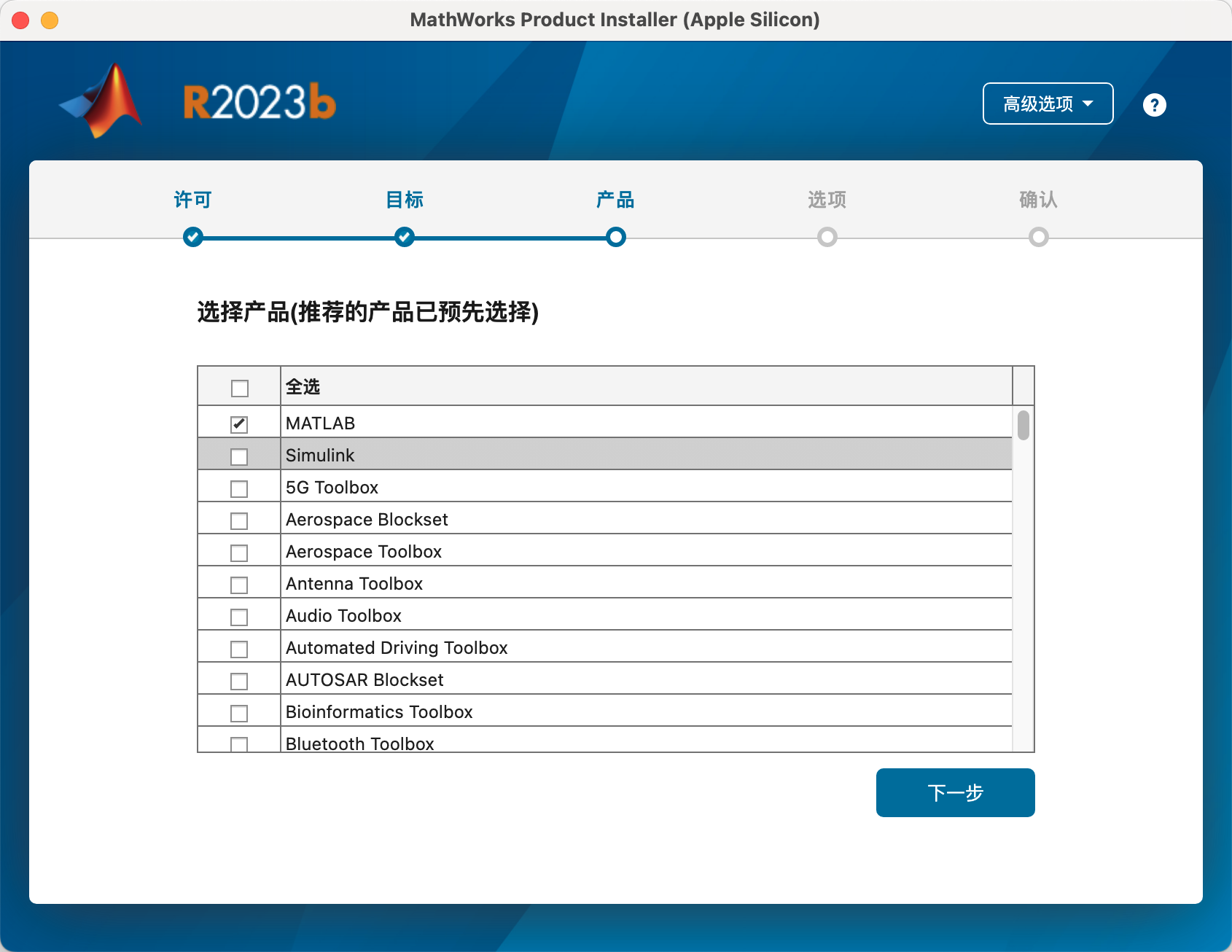Check the Simulink checkbox
The height and width of the screenshot is (952, 1232).
click(x=239, y=456)
